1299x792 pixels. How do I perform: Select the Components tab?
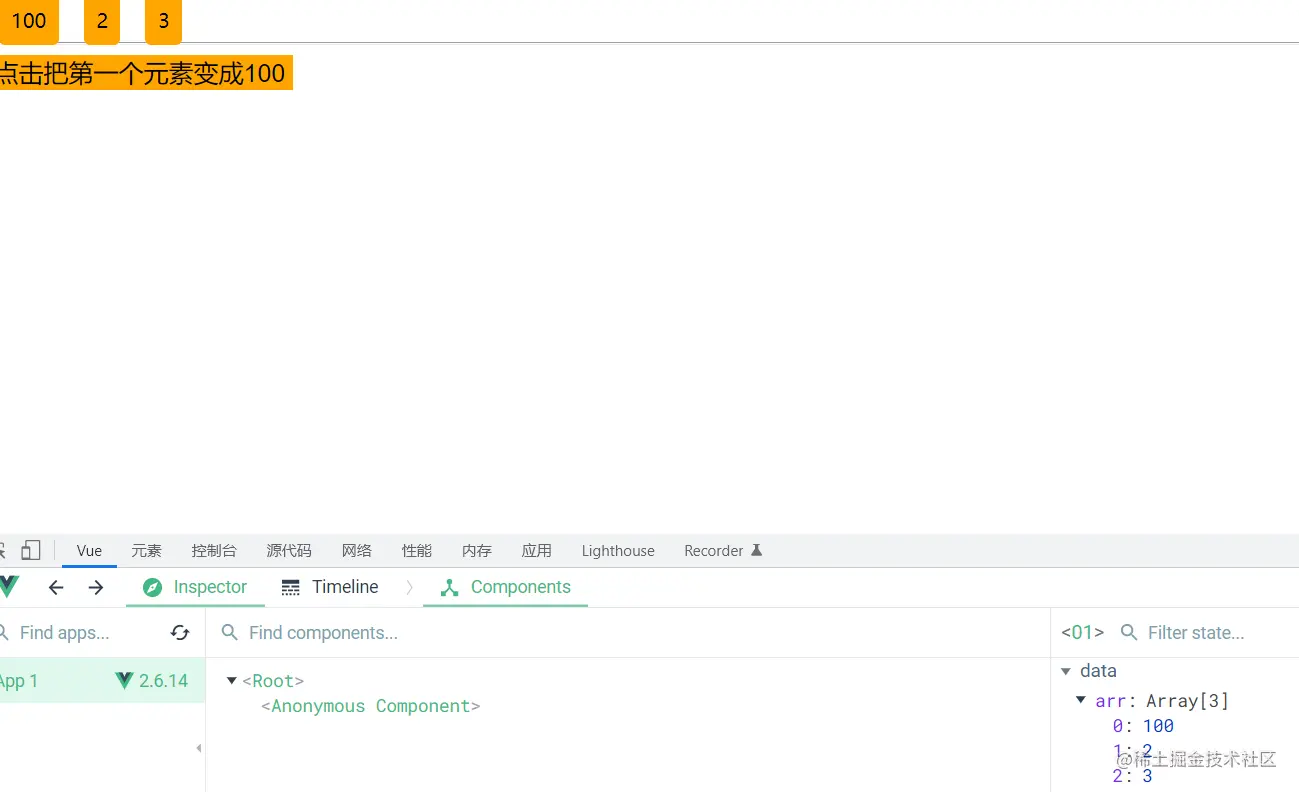click(x=505, y=587)
